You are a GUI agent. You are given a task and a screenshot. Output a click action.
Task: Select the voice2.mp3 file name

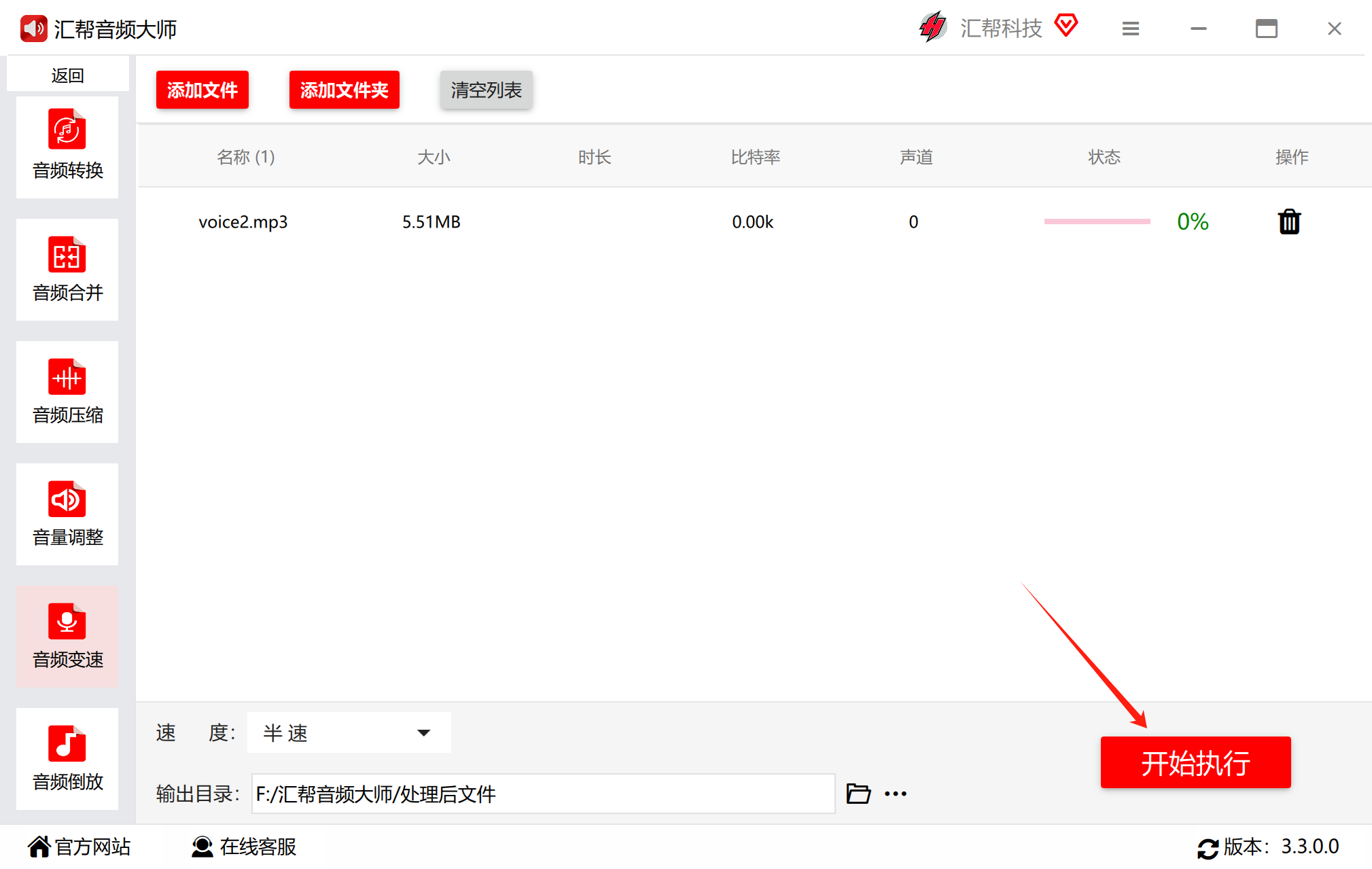click(243, 222)
